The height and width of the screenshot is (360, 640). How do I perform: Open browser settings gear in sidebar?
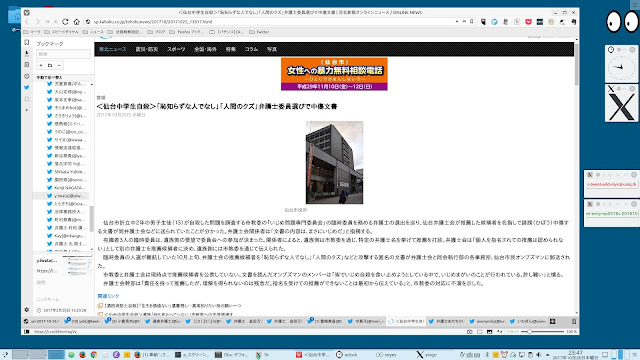click(27, 310)
